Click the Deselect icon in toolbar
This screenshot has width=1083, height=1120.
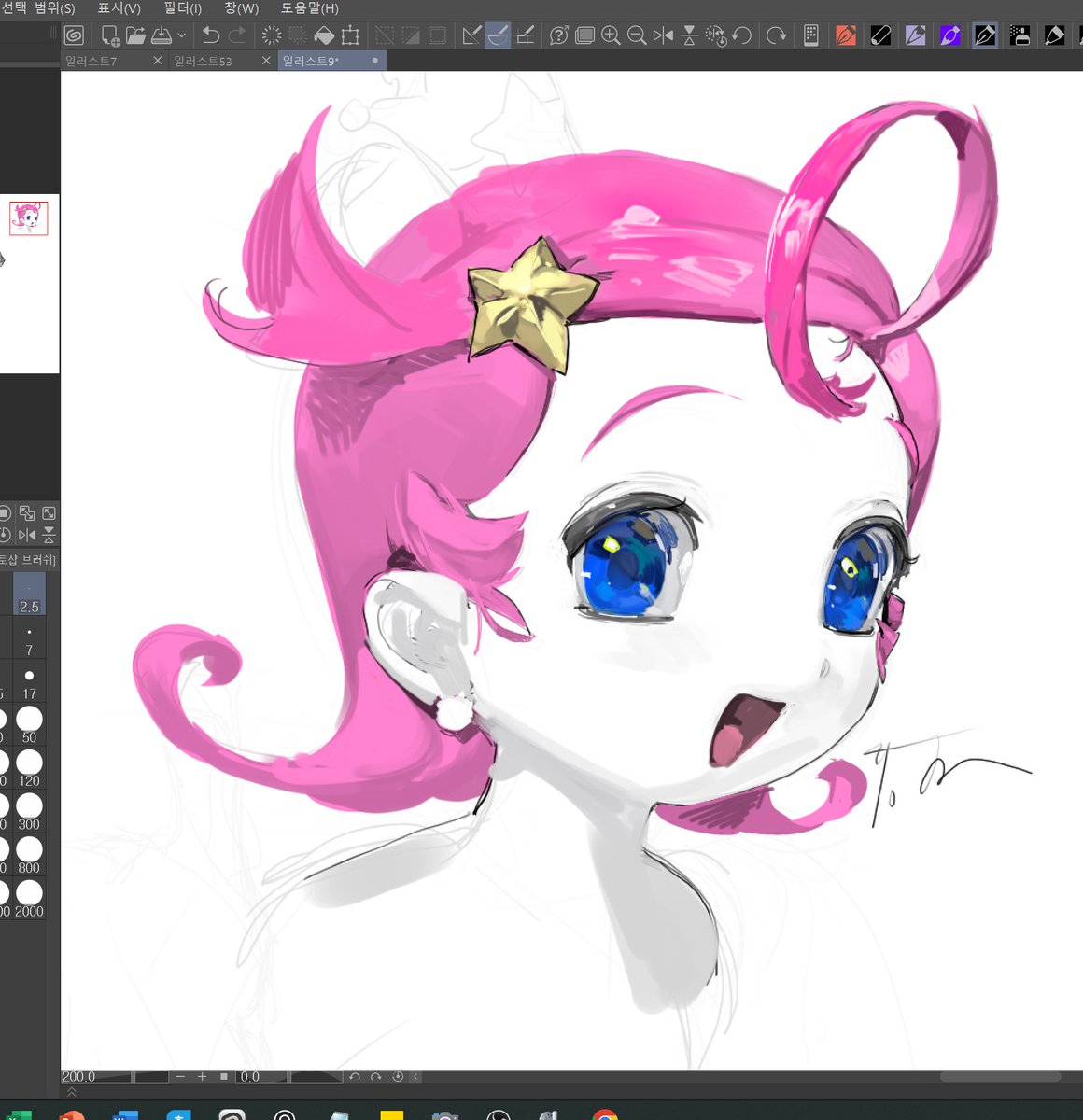coord(385,35)
